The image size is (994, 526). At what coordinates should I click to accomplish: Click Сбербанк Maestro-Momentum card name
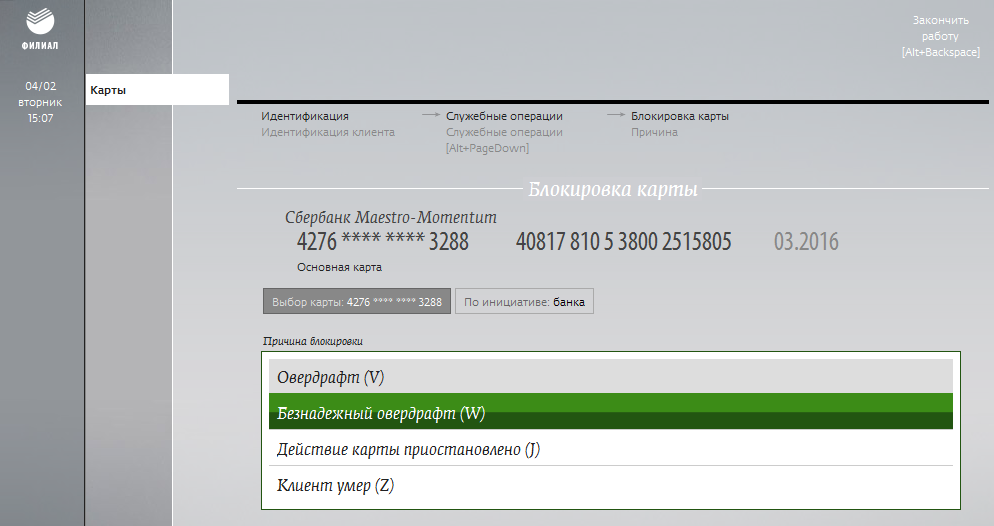point(390,217)
